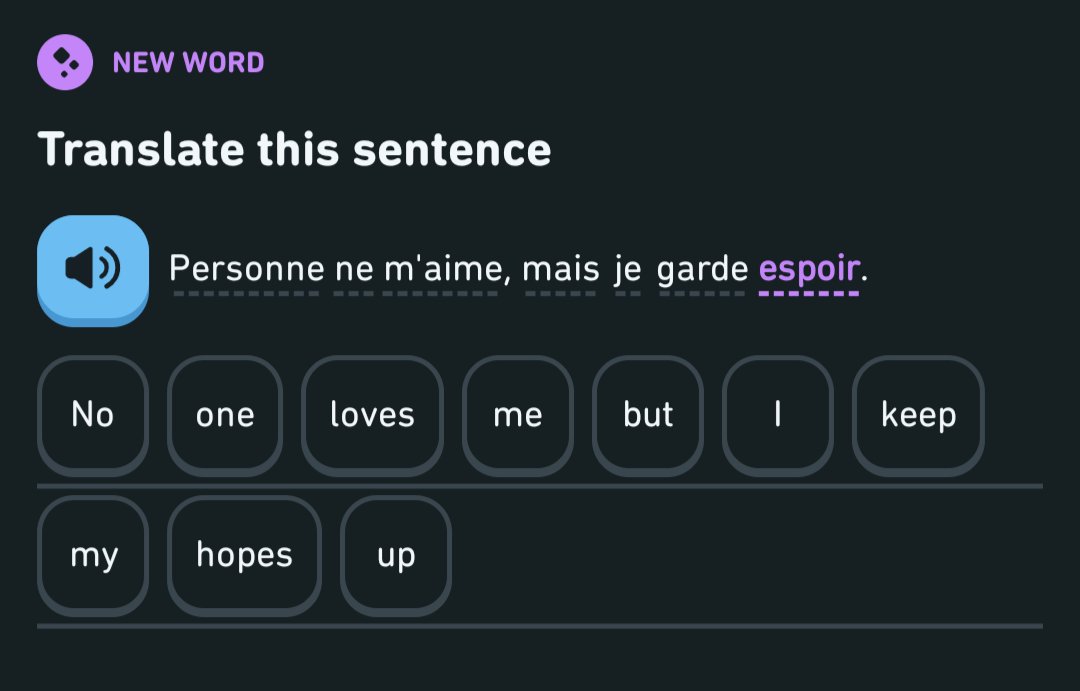The width and height of the screenshot is (1080, 691).
Task: Select the me word tile
Action: point(518,414)
